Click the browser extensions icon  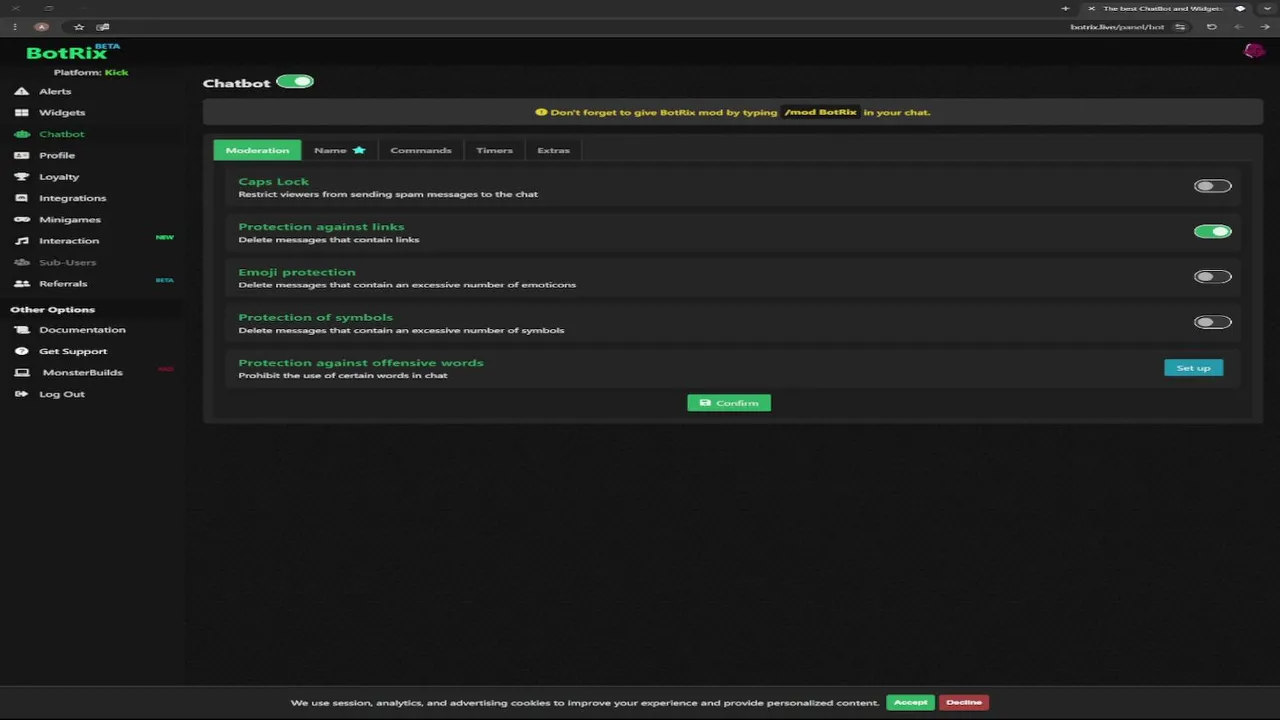(x=102, y=27)
